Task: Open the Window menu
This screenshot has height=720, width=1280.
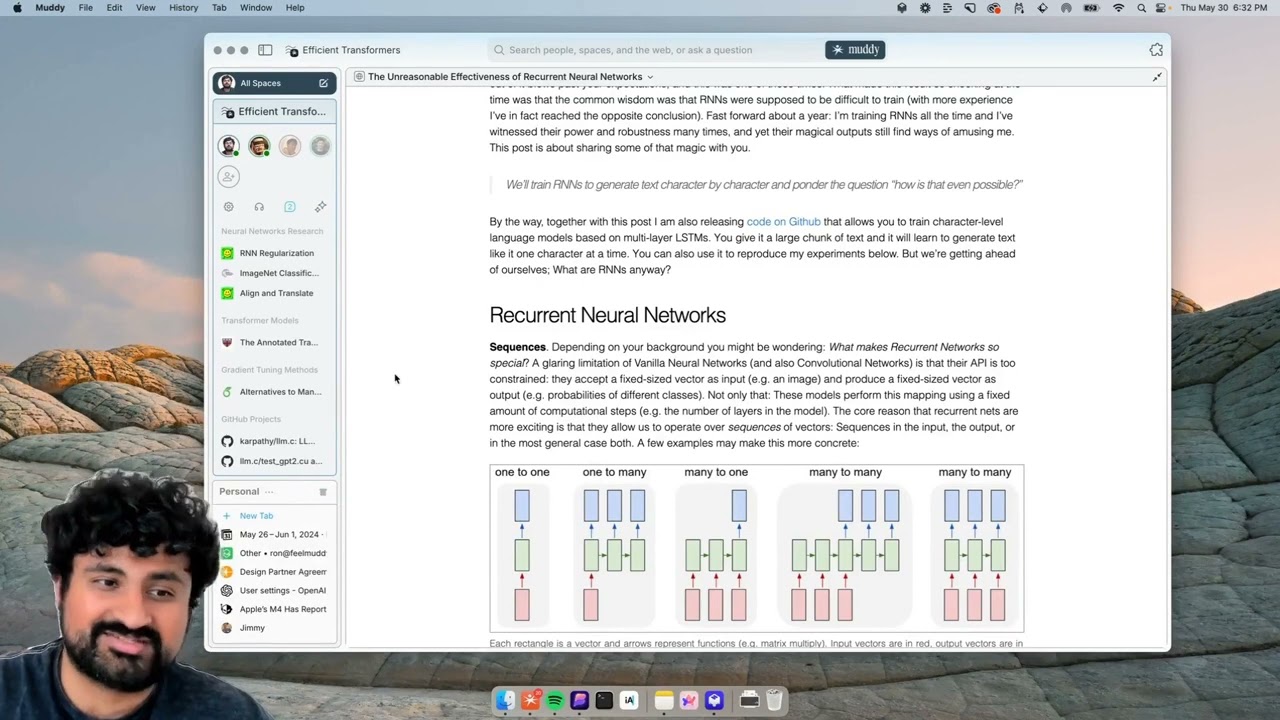Action: (256, 8)
